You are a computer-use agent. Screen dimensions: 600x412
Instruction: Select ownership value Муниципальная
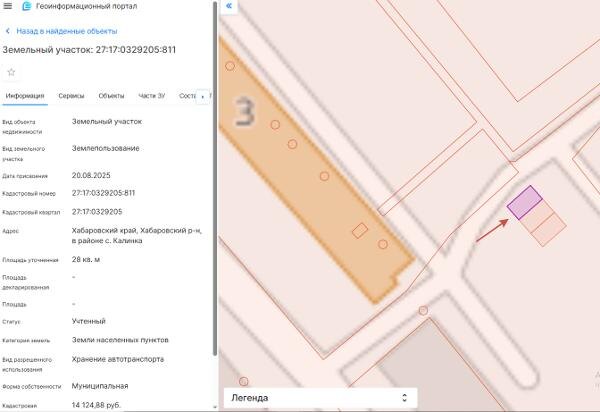[100, 386]
